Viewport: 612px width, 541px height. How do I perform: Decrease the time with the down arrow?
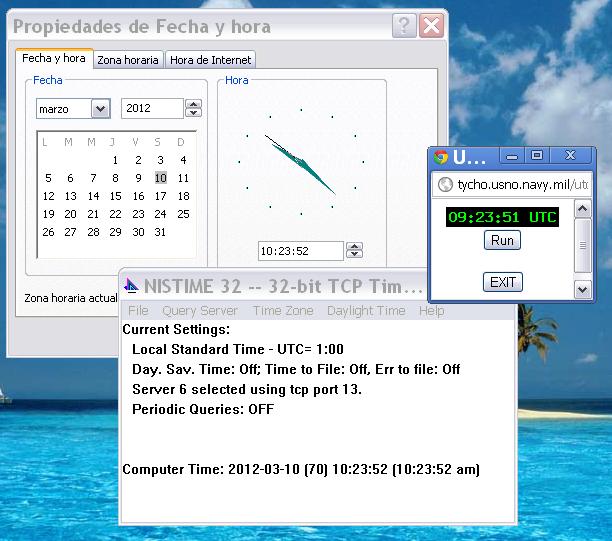click(353, 255)
